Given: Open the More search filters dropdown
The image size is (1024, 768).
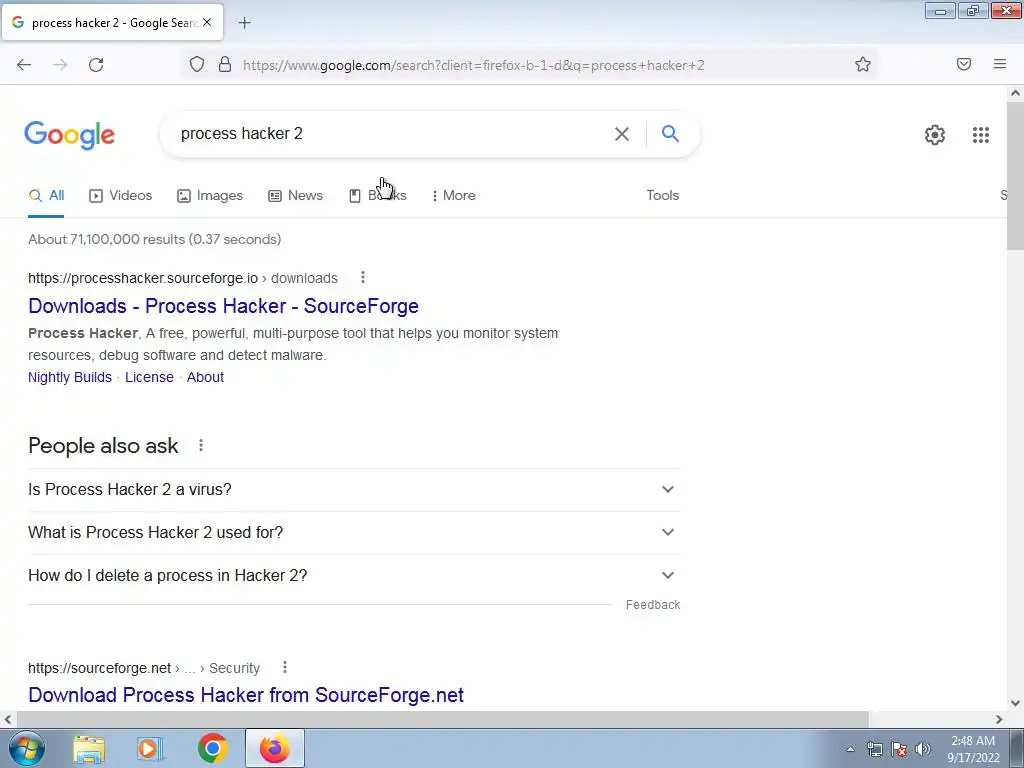Looking at the screenshot, I should pyautogui.click(x=454, y=195).
